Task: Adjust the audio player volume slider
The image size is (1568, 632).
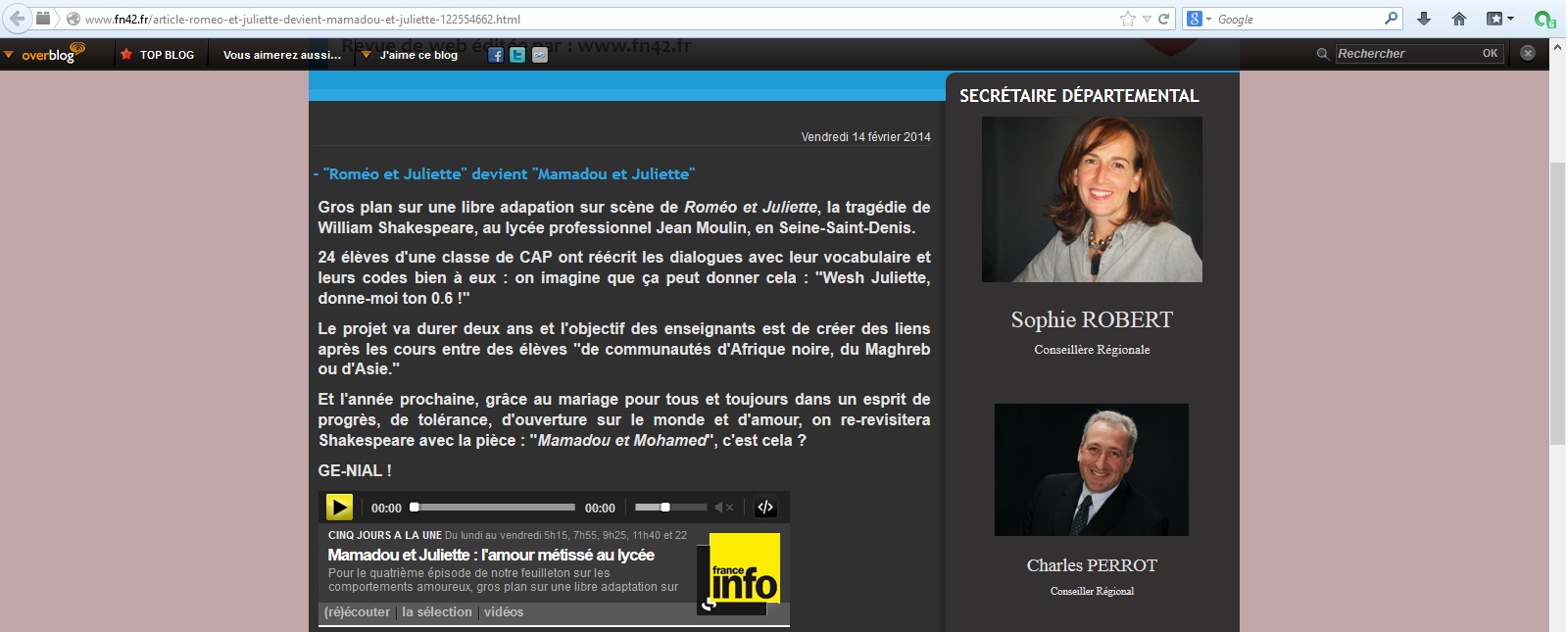Action: tap(665, 508)
